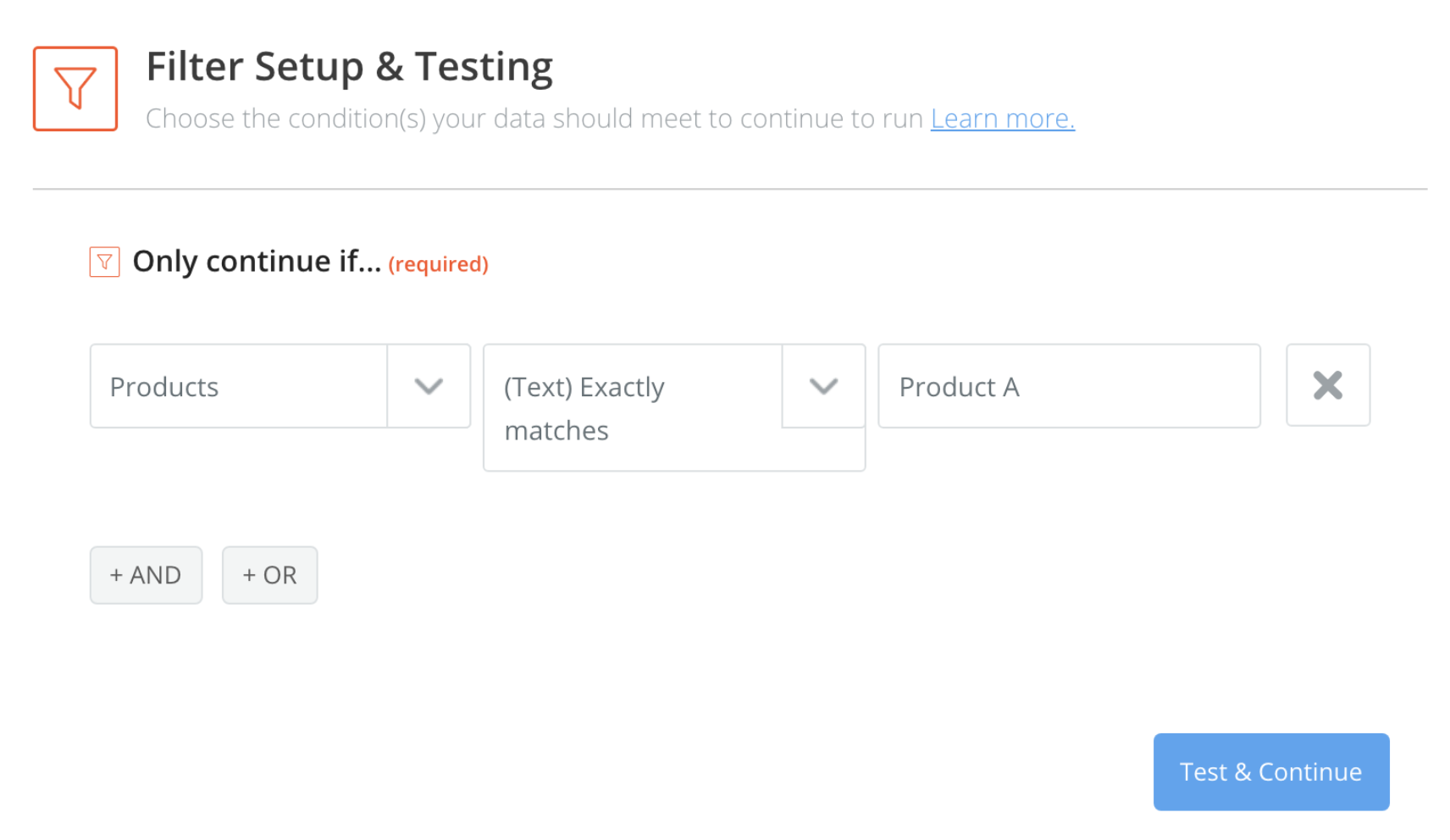Expand the Products field chevron arrow

point(429,386)
